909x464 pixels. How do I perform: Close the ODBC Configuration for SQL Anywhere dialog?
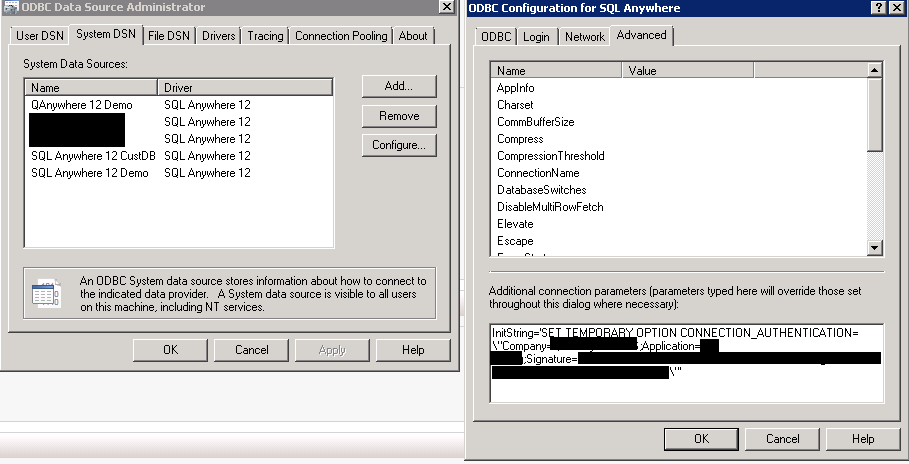click(x=896, y=8)
